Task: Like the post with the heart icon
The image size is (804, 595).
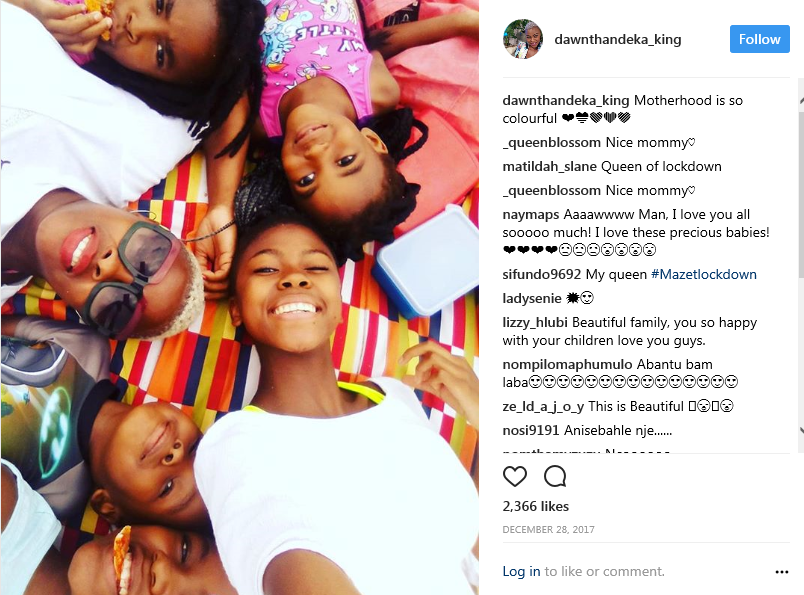Action: pyautogui.click(x=515, y=477)
